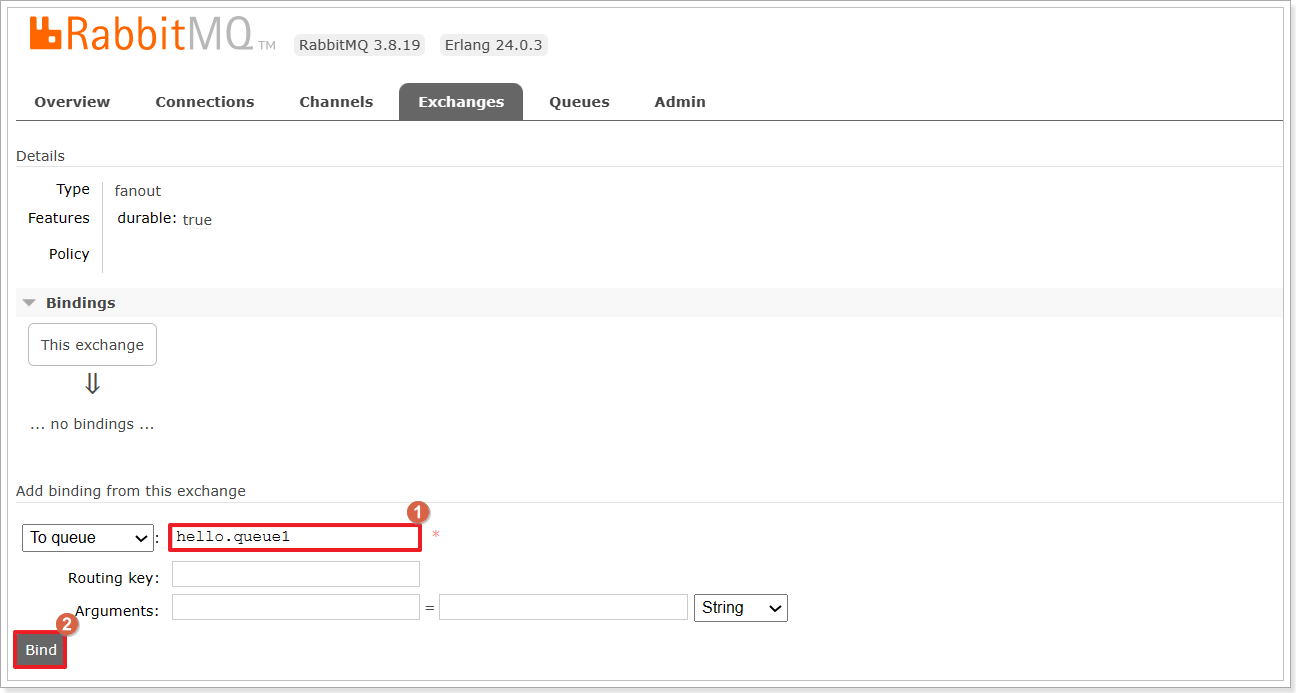1296x693 pixels.
Task: Open the Overview tab
Action: pyautogui.click(x=72, y=102)
